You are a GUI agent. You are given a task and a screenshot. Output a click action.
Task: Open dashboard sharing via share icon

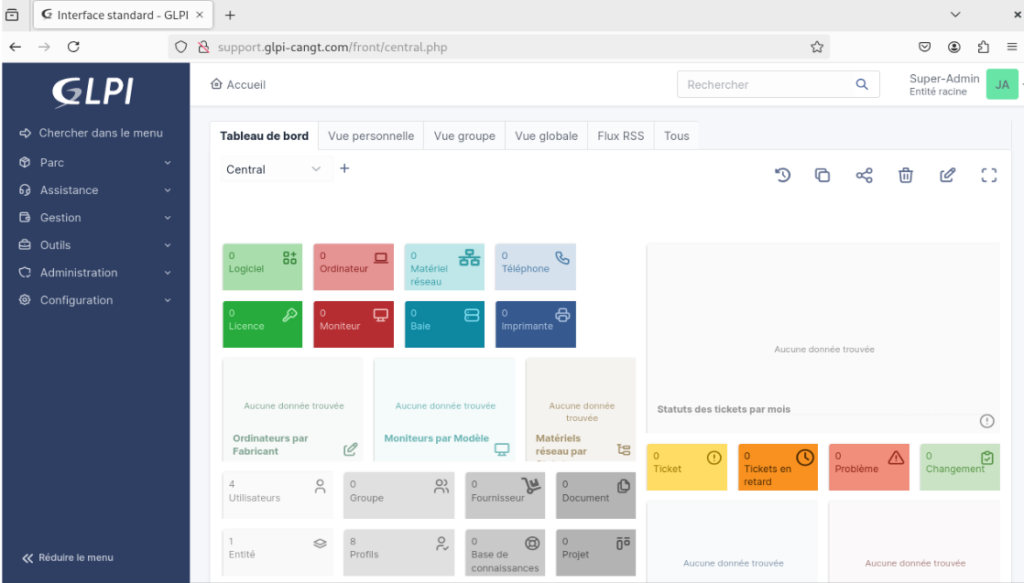click(x=864, y=175)
